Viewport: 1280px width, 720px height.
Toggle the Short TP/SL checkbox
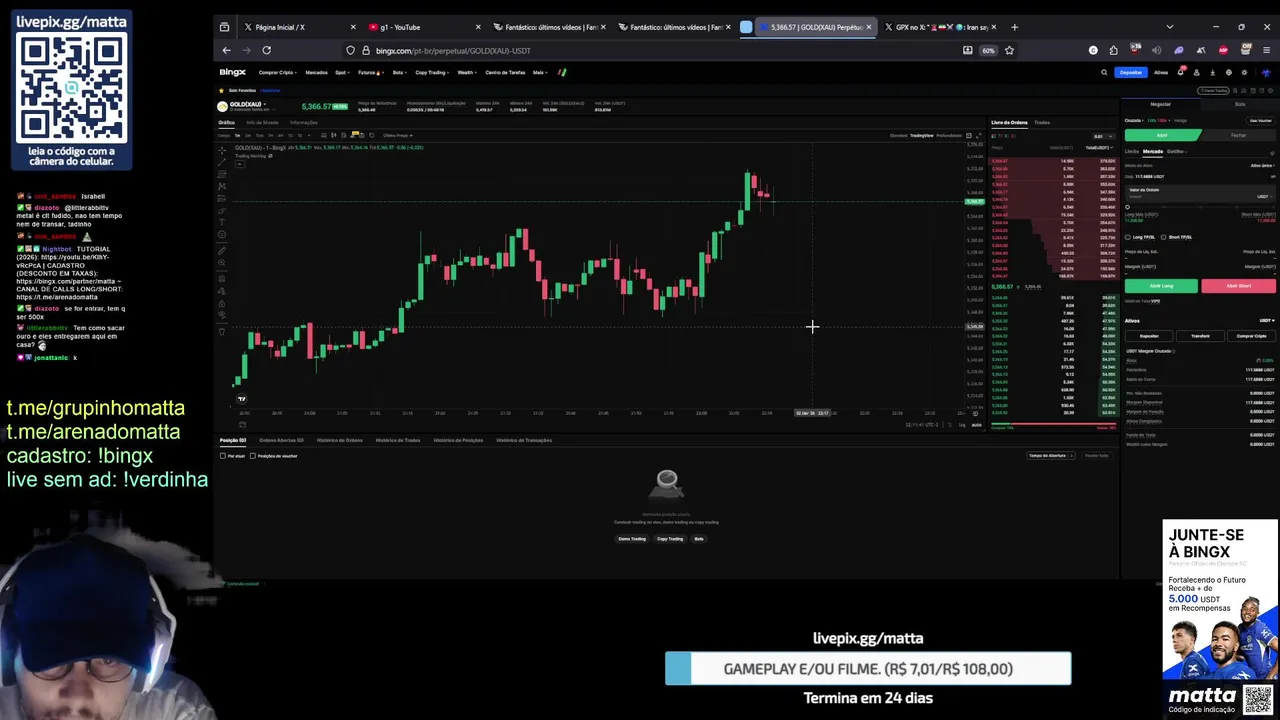tap(1163, 237)
